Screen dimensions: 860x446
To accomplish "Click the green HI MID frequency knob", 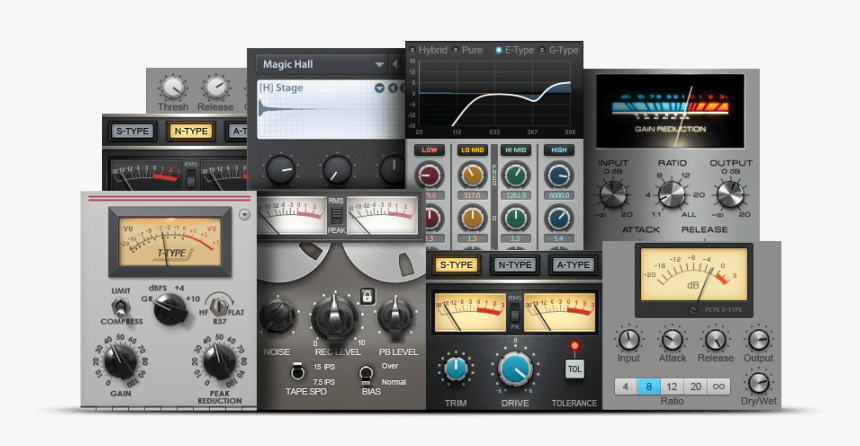I will 516,176.
